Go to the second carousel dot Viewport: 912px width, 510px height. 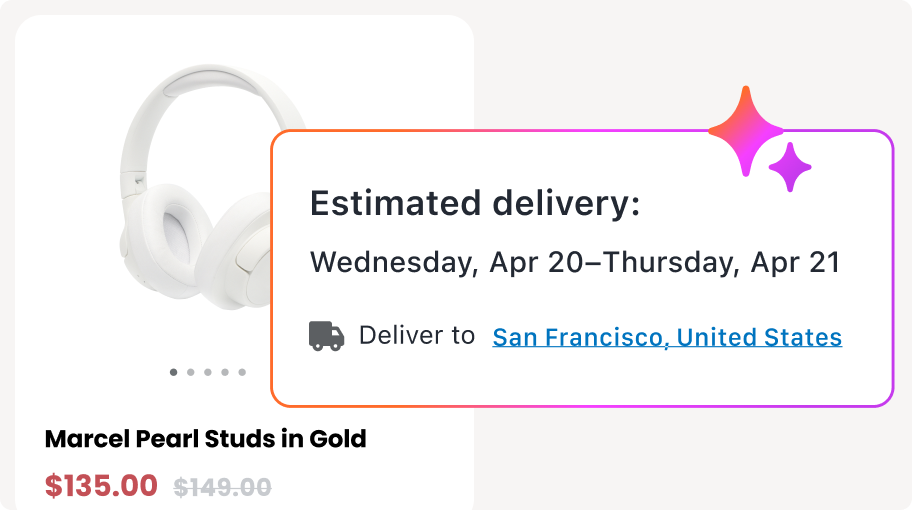(x=191, y=372)
